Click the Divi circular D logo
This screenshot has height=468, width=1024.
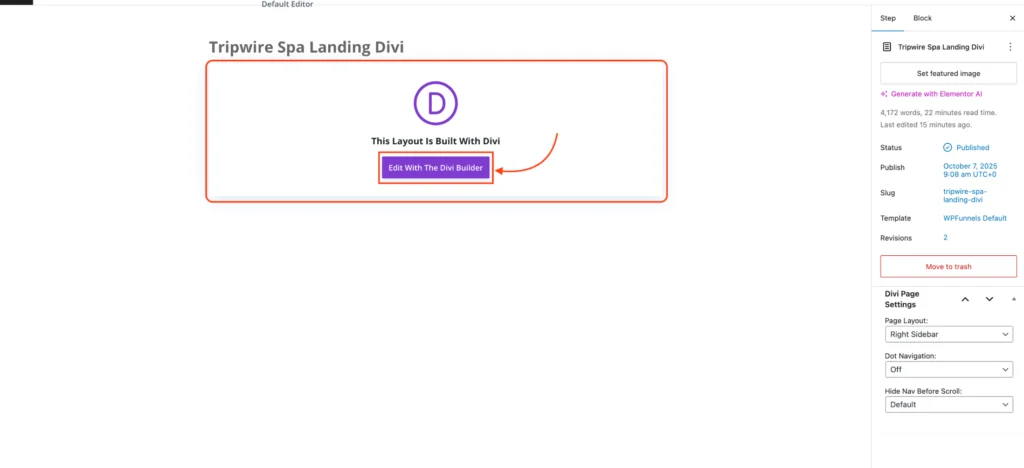point(436,103)
